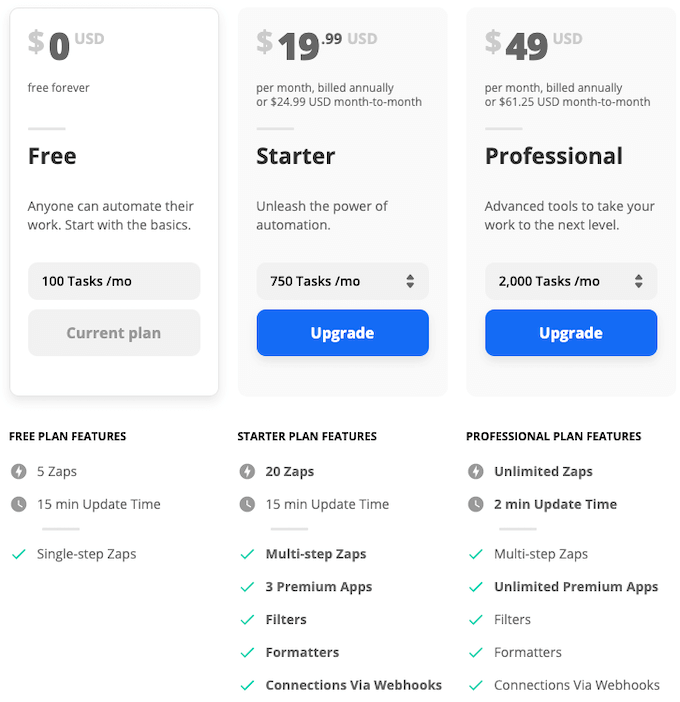Click checkmark beside Professional Filters feature
The height and width of the screenshot is (702, 680).
475,620
